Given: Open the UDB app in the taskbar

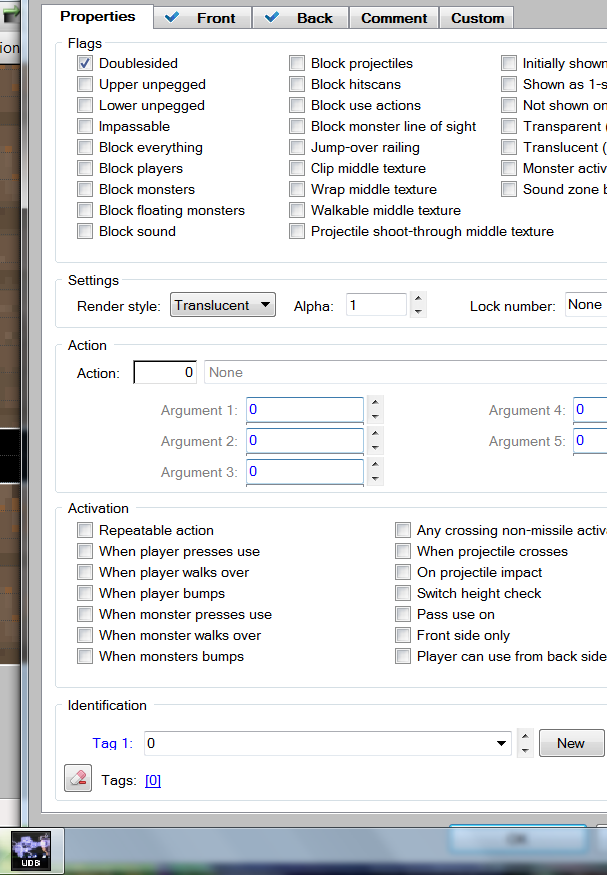Looking at the screenshot, I should tap(37, 851).
